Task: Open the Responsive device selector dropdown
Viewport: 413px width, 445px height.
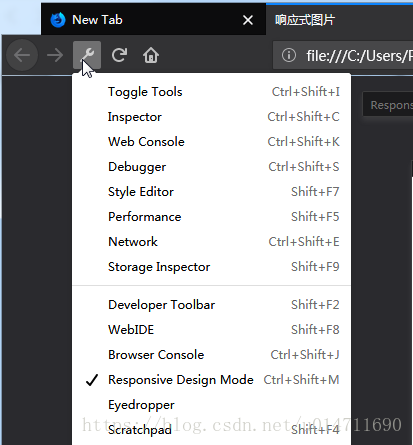Action: pyautogui.click(x=388, y=105)
